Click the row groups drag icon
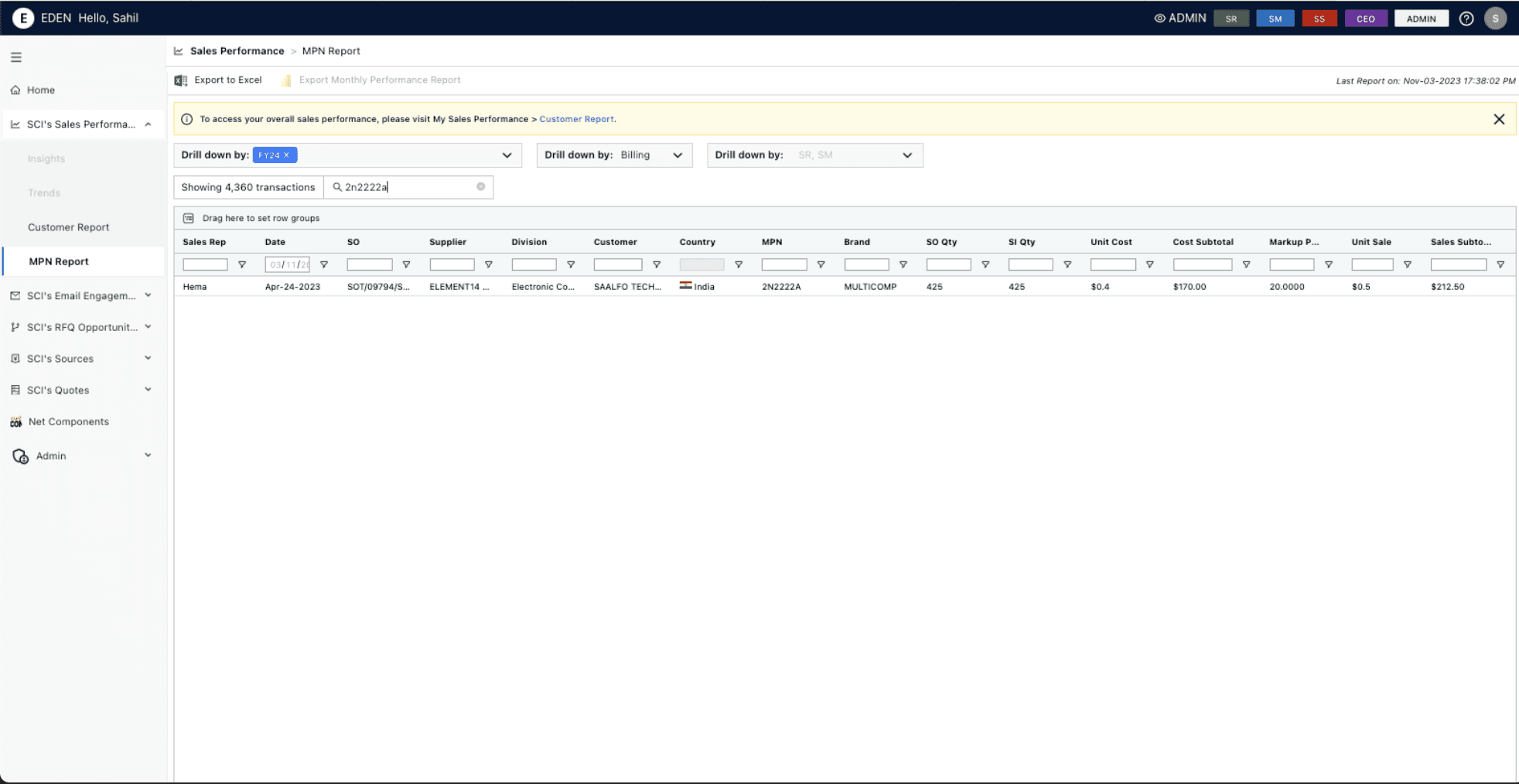1519x784 pixels. (188, 218)
